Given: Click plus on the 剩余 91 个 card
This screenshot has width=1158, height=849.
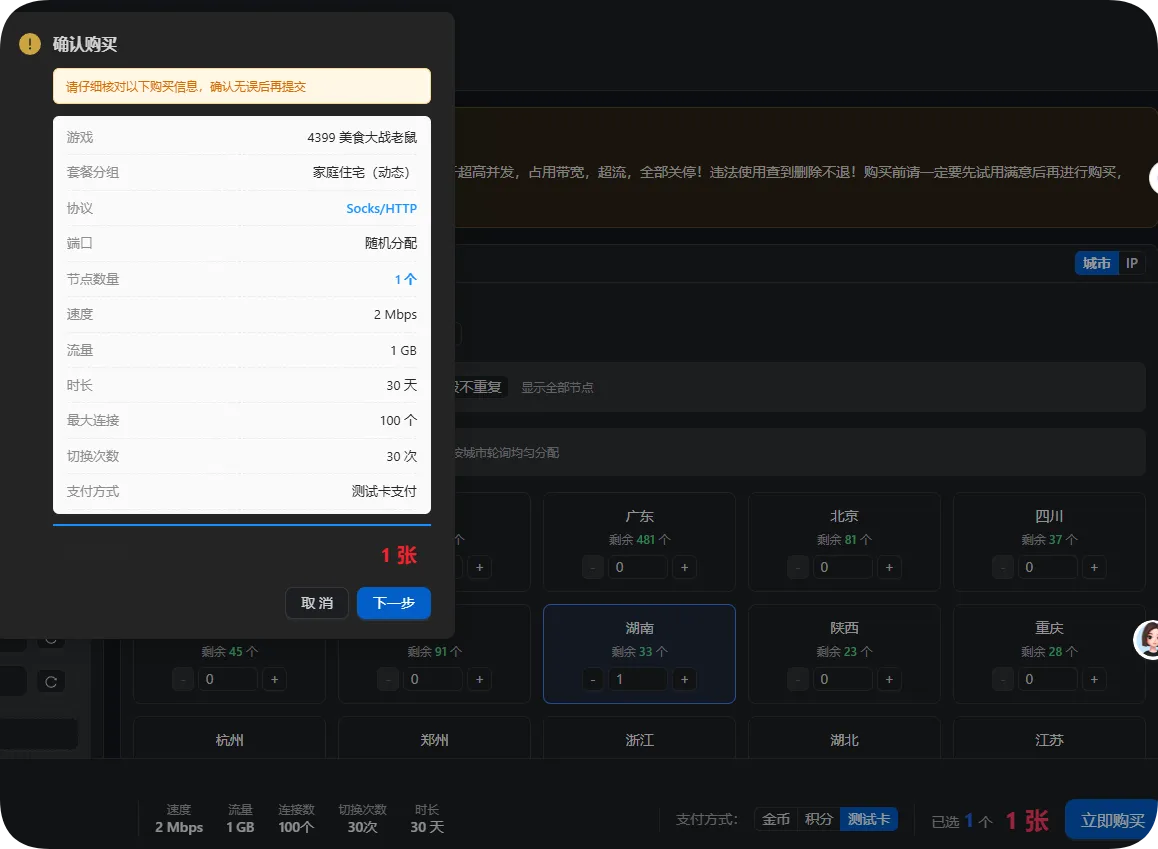Looking at the screenshot, I should pos(479,679).
